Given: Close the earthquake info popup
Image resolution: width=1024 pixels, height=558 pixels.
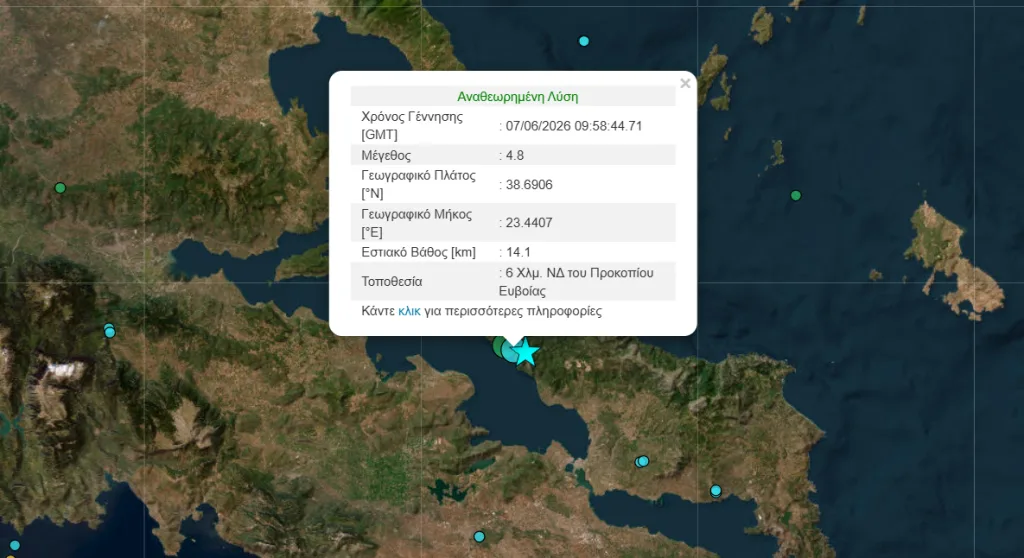Looking at the screenshot, I should 685,84.
